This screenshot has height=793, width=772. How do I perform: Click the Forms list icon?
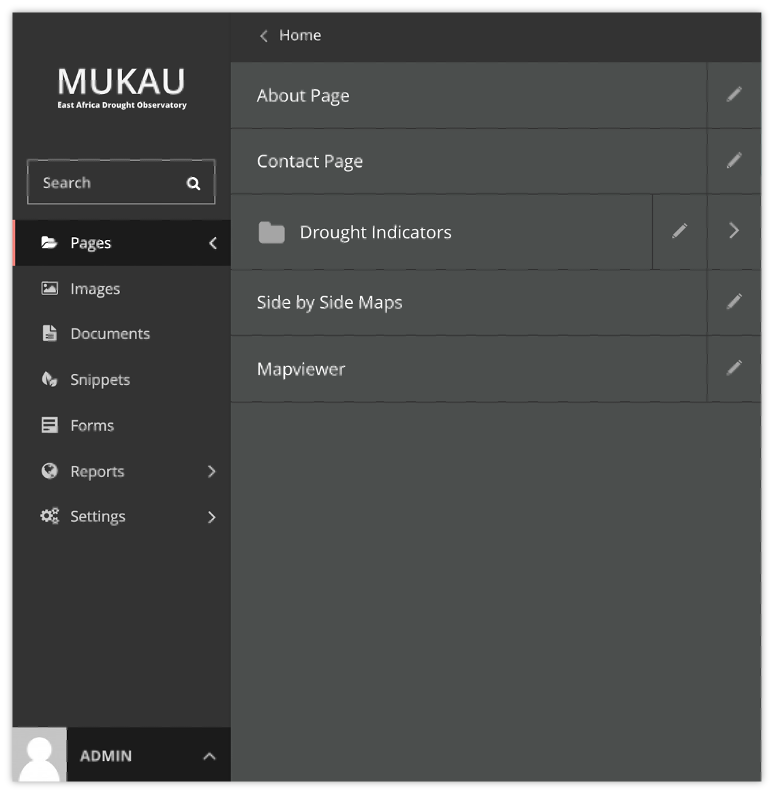click(x=50, y=425)
